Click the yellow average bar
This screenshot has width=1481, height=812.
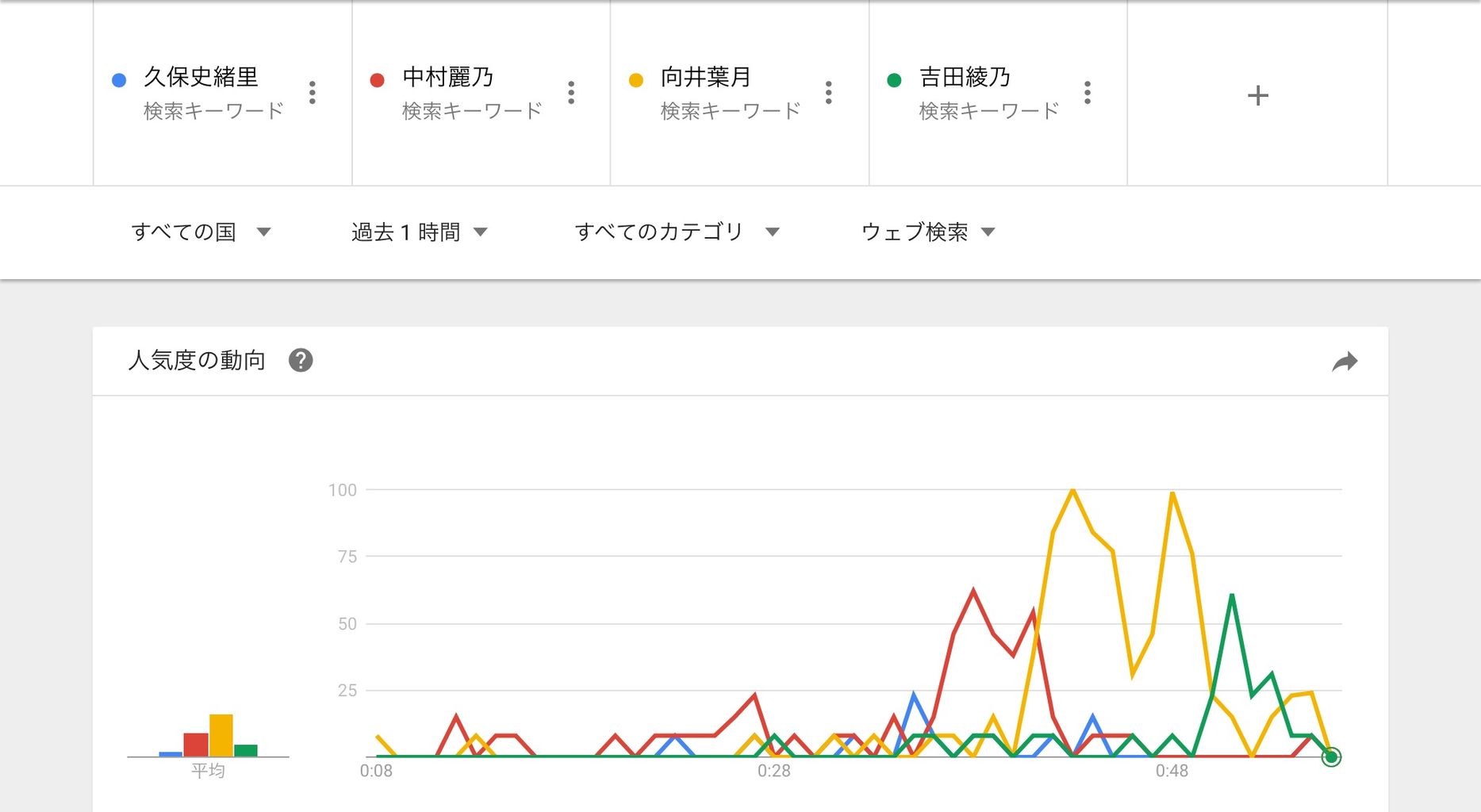pos(221,735)
